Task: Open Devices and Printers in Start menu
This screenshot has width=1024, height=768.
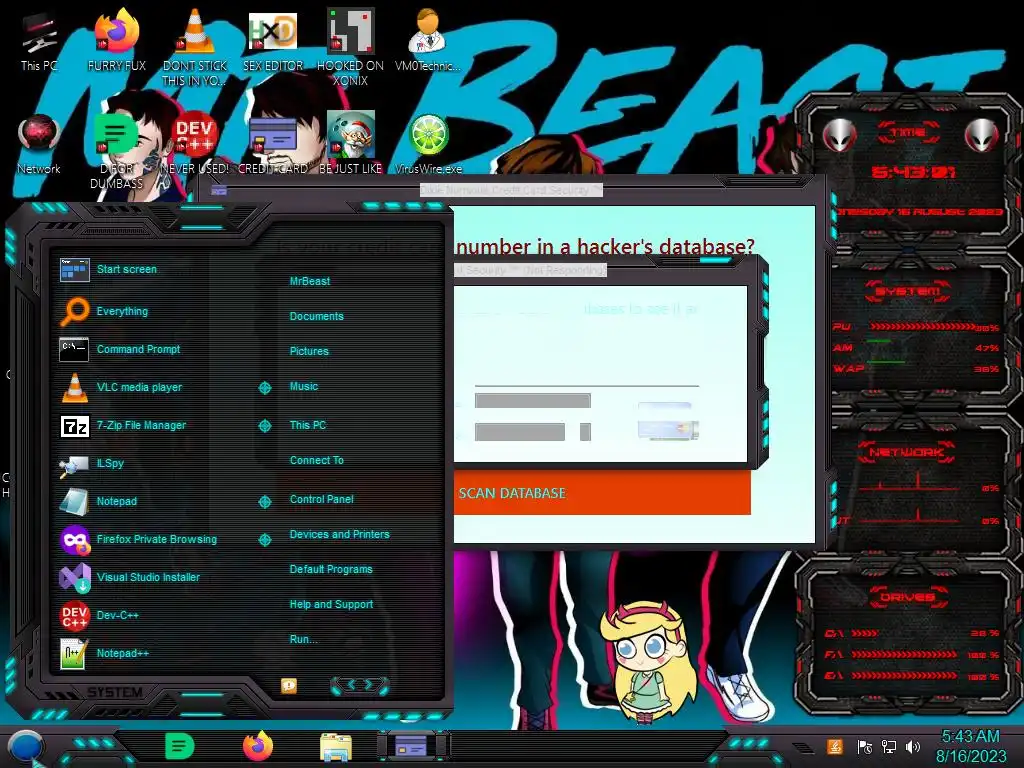Action: 339,534
